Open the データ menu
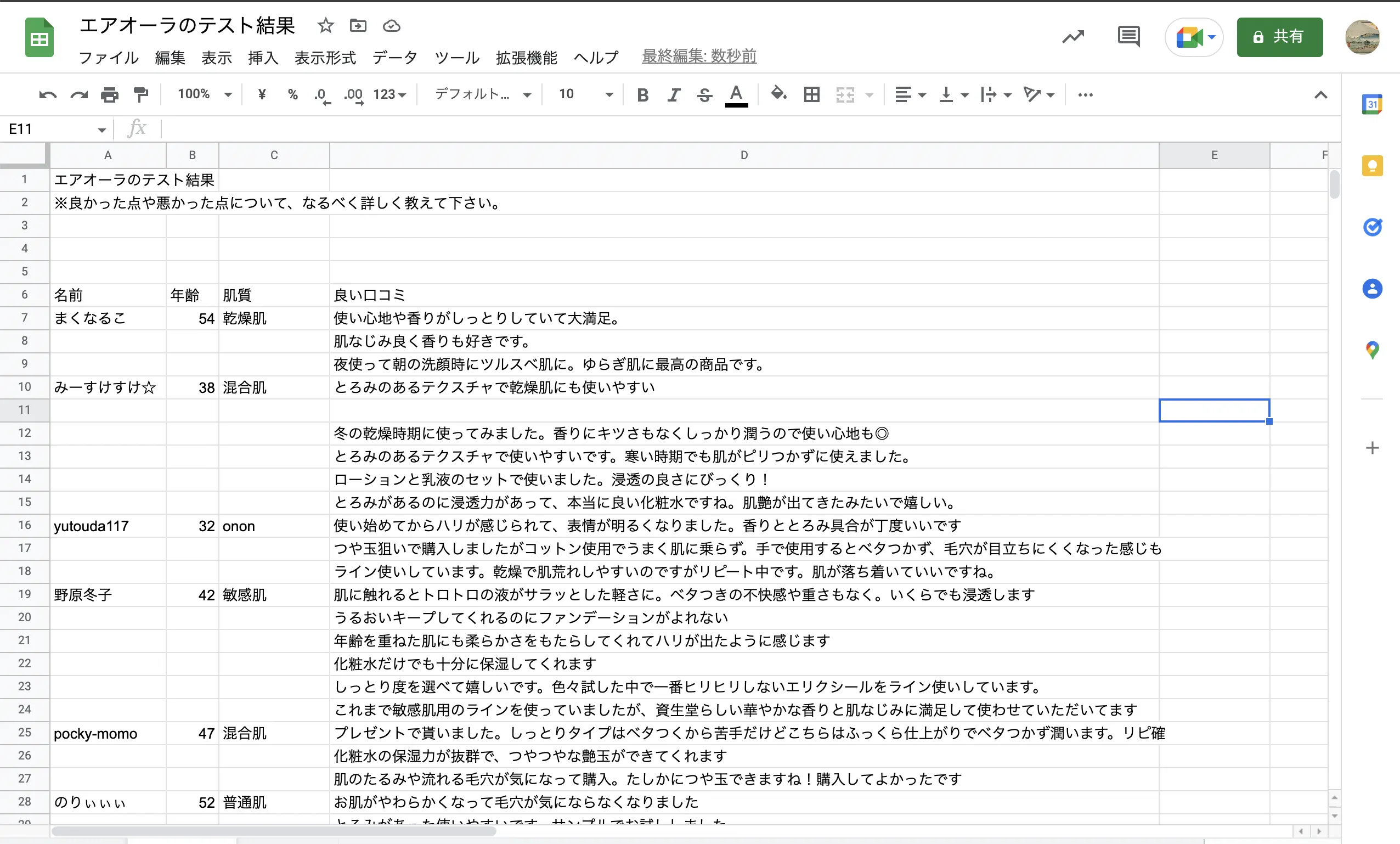 pyautogui.click(x=395, y=58)
